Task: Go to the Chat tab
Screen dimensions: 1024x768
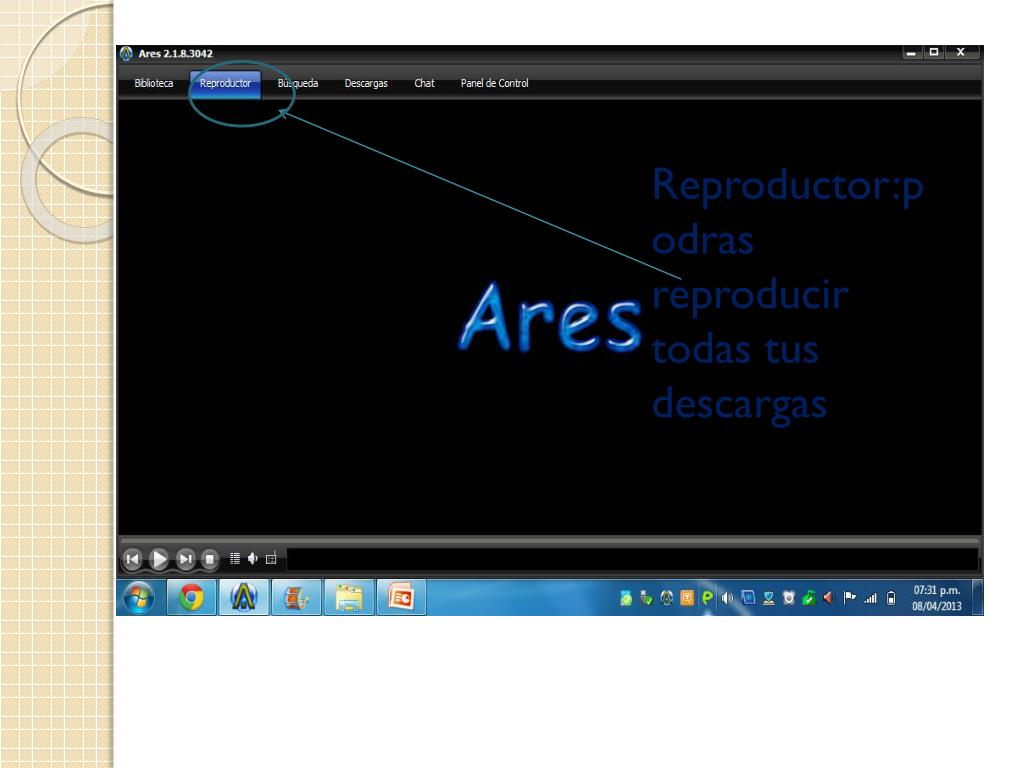Action: pos(424,84)
